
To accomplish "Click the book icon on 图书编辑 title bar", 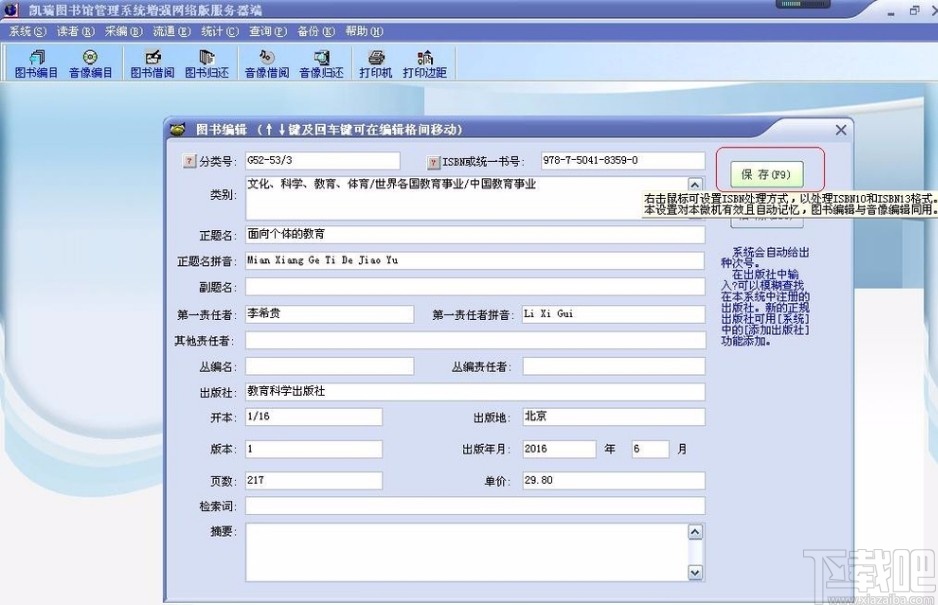I will click(x=179, y=129).
